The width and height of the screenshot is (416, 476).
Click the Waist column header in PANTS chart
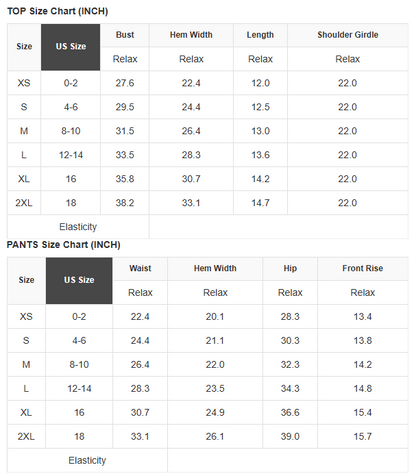(x=140, y=269)
